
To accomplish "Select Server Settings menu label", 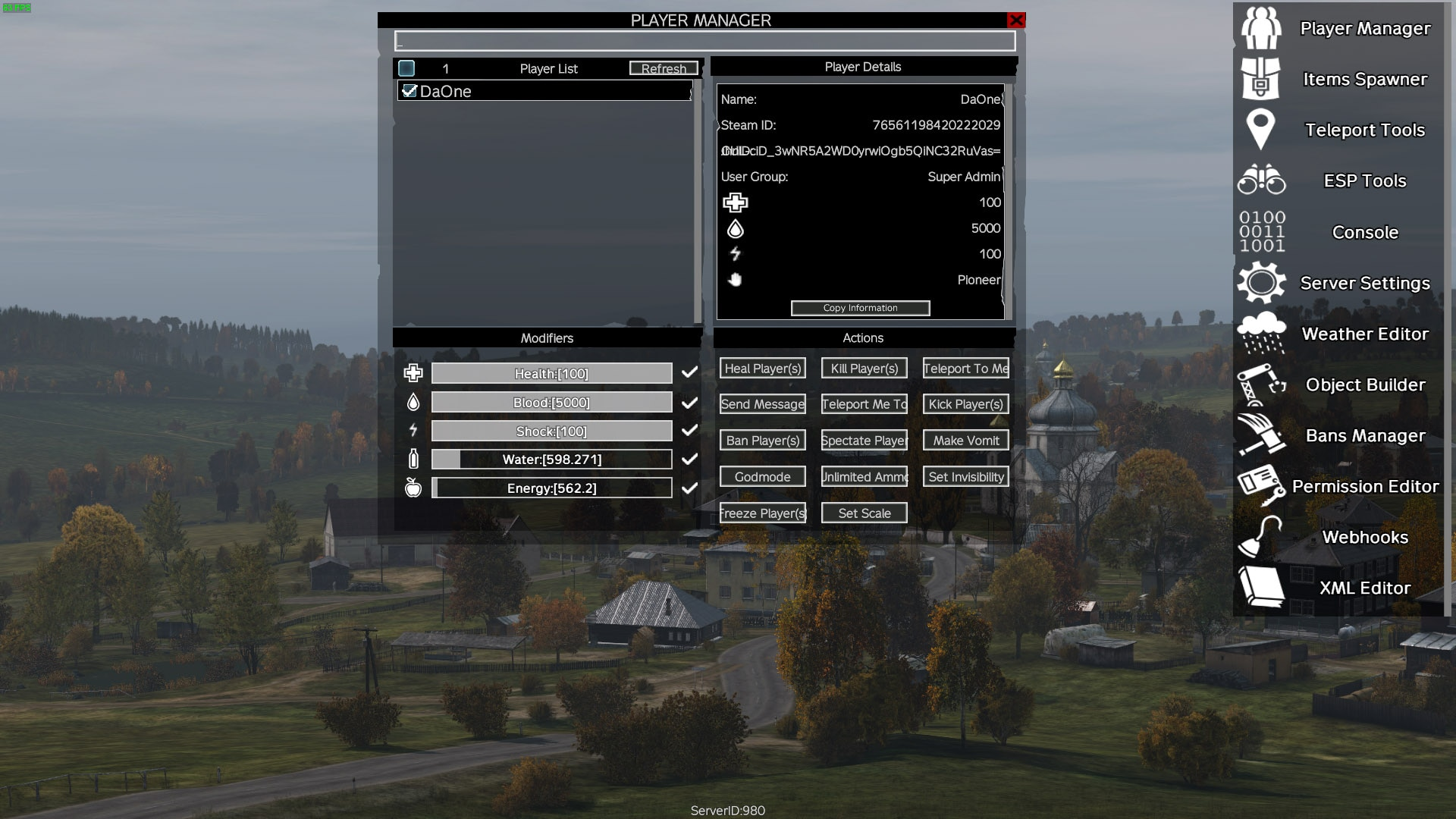I will (1365, 283).
